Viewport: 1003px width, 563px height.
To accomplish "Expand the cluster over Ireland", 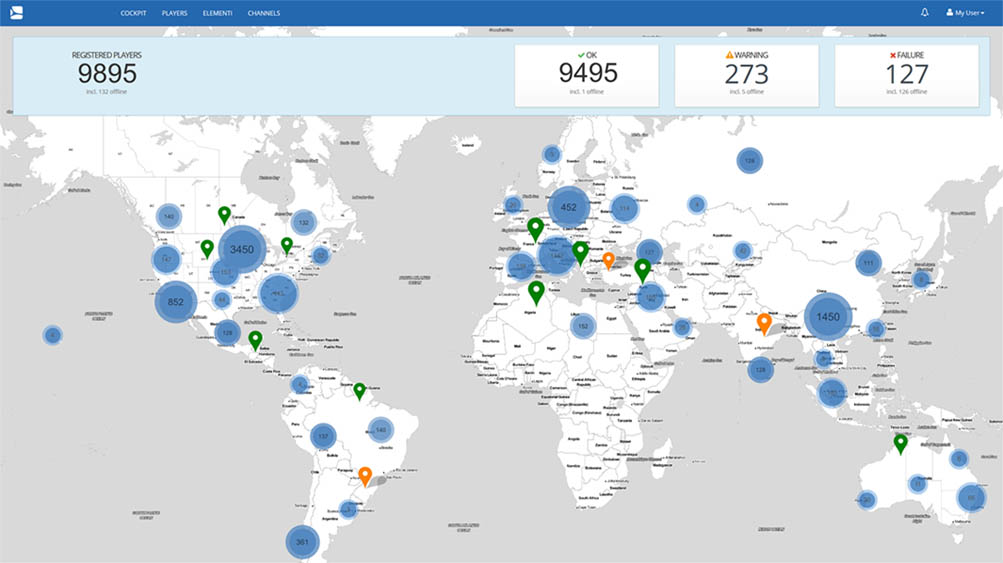I will pyautogui.click(x=512, y=205).
